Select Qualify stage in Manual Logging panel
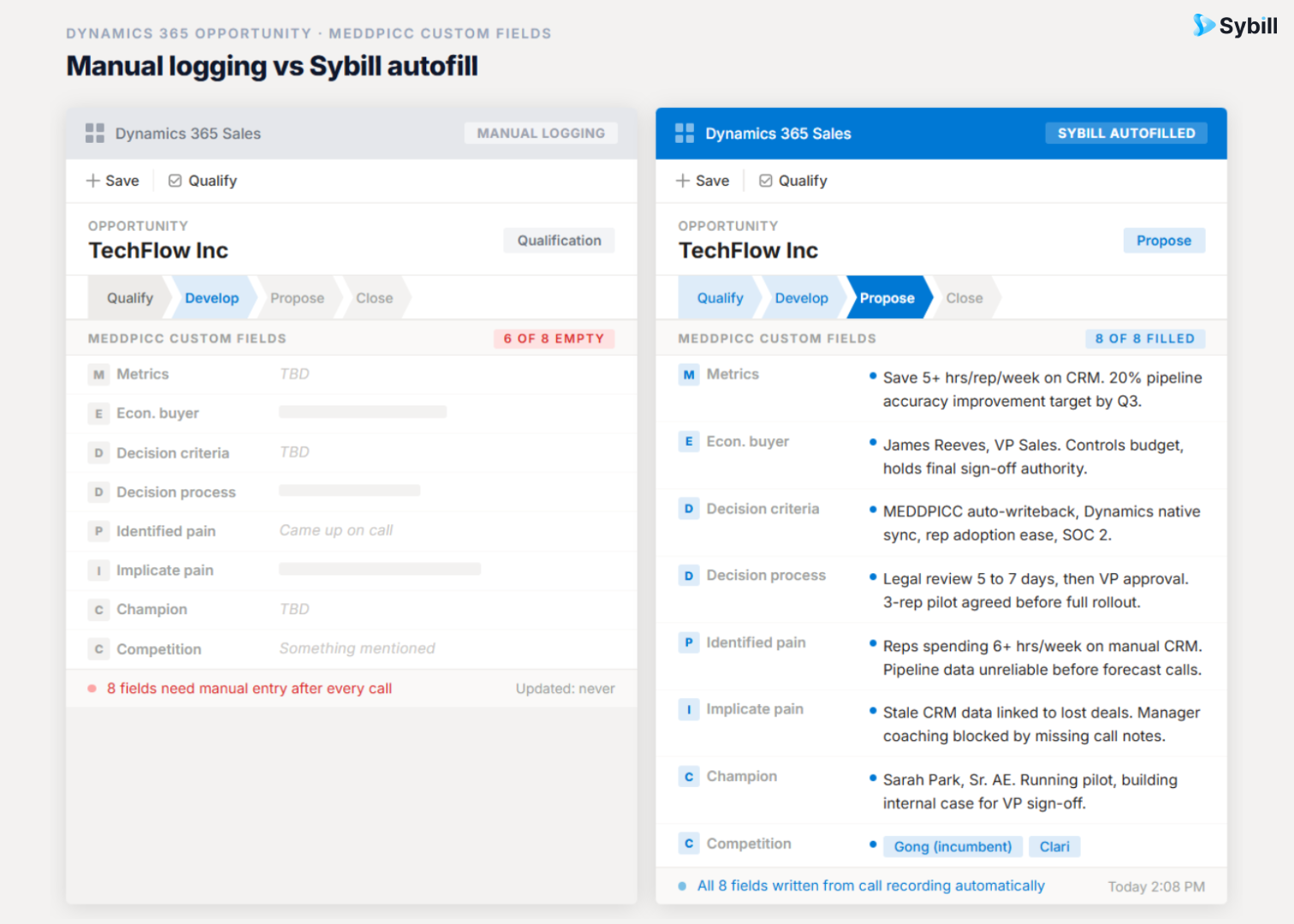Viewport: 1294px width, 924px height. [x=130, y=298]
